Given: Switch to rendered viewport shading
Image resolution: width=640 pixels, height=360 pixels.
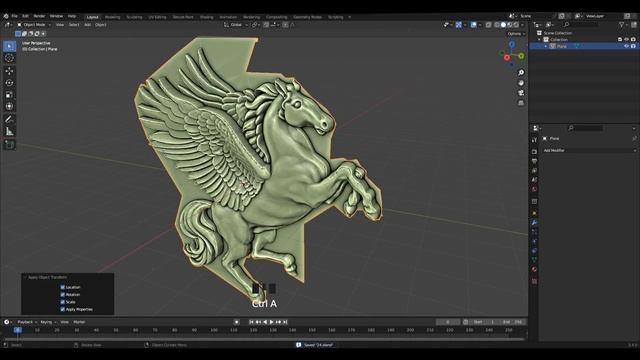Looking at the screenshot, I should [x=516, y=25].
